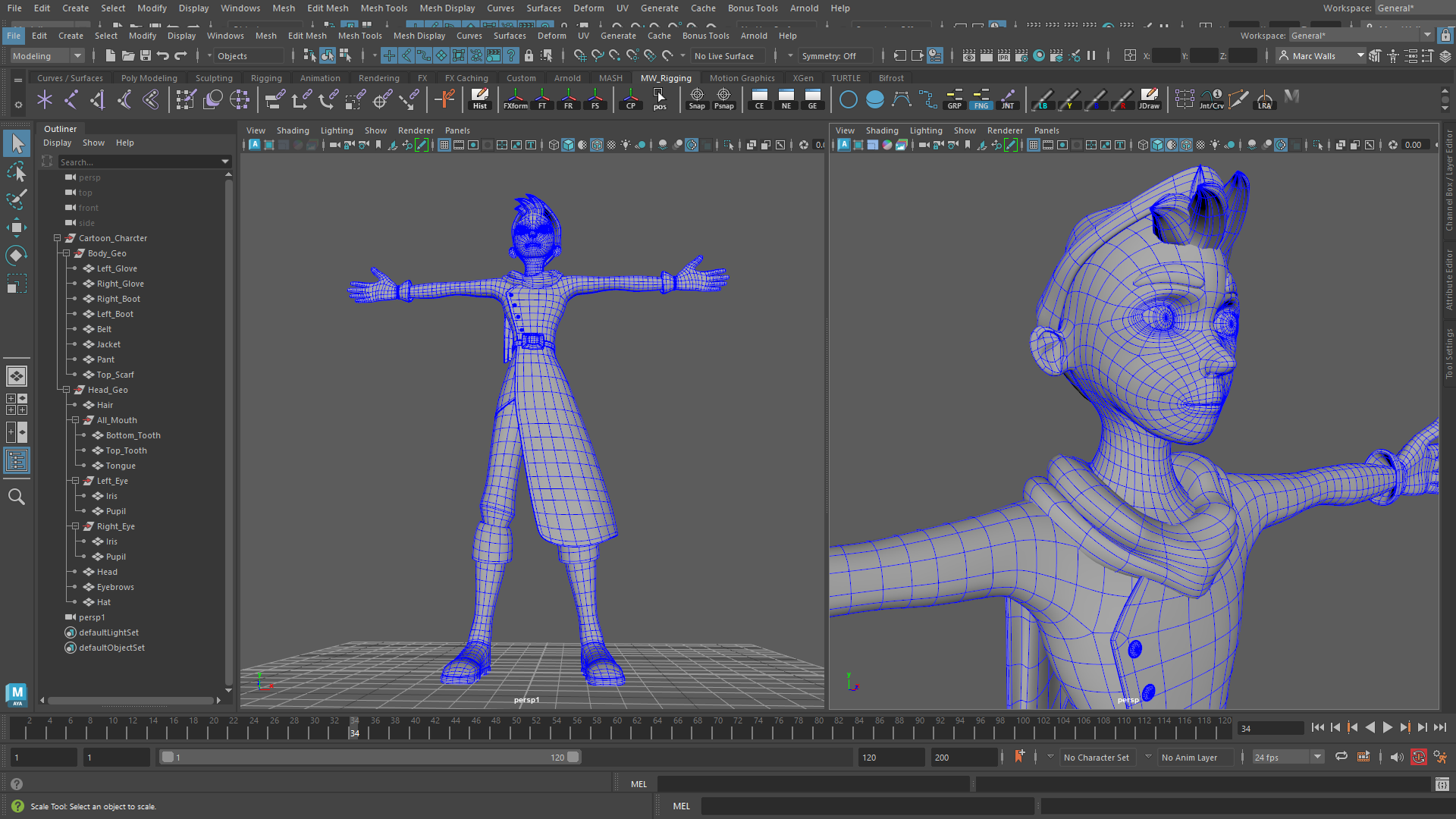Viewport: 1456px width, 819px height.
Task: Toggle the timeline audio mute icon
Action: point(1396,757)
